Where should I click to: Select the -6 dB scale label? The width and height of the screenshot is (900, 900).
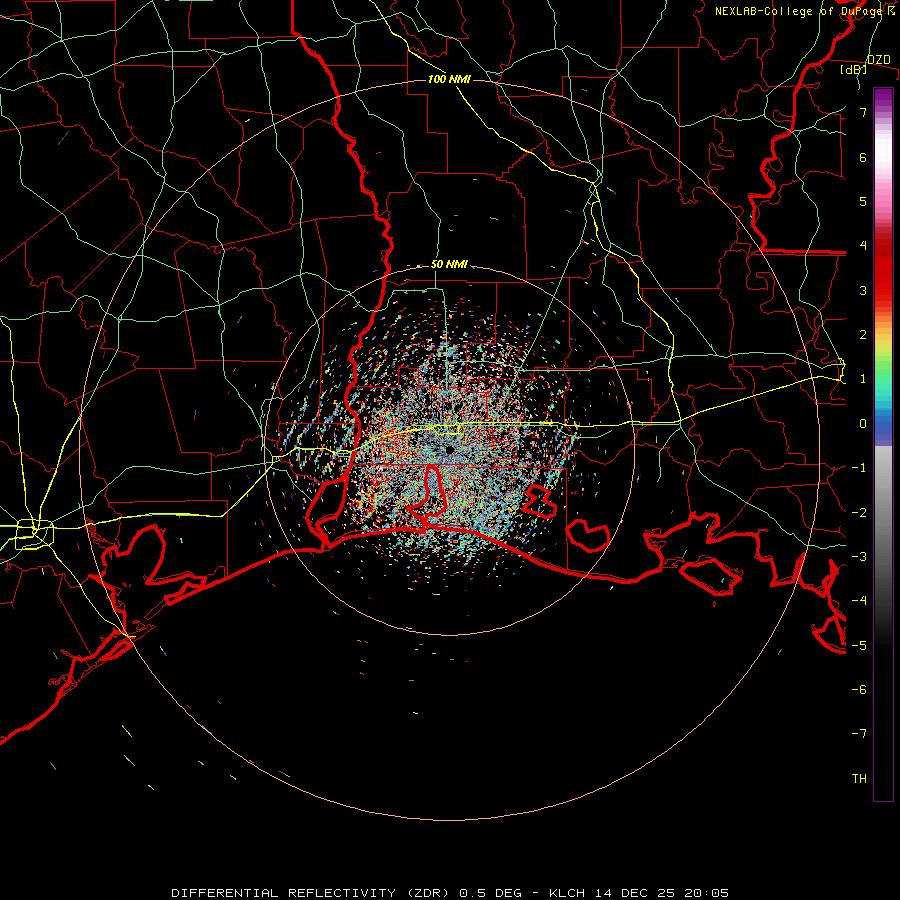pyautogui.click(x=859, y=689)
